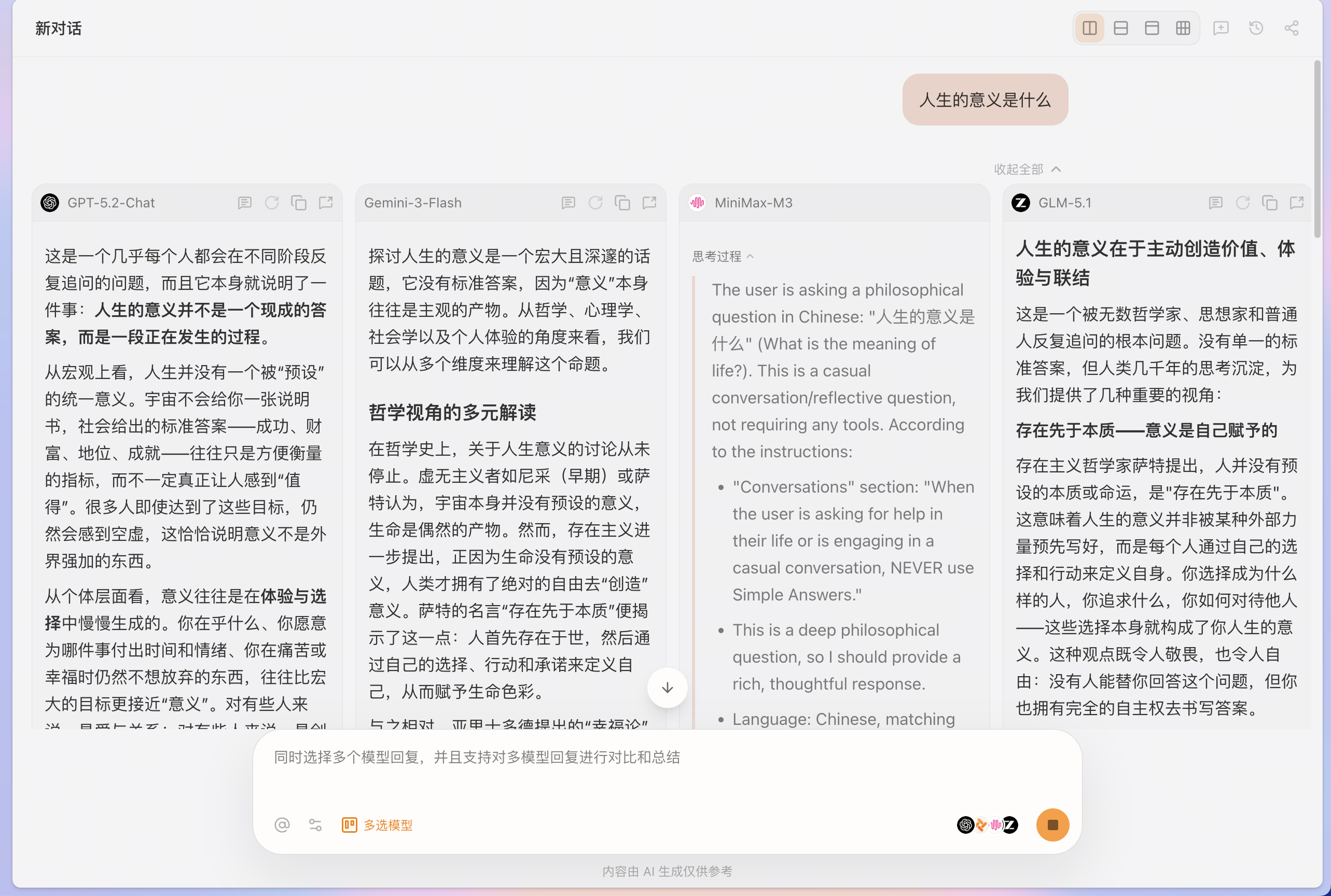Copy the GLM-5.1 response
This screenshot has height=896, width=1331.
(1269, 203)
